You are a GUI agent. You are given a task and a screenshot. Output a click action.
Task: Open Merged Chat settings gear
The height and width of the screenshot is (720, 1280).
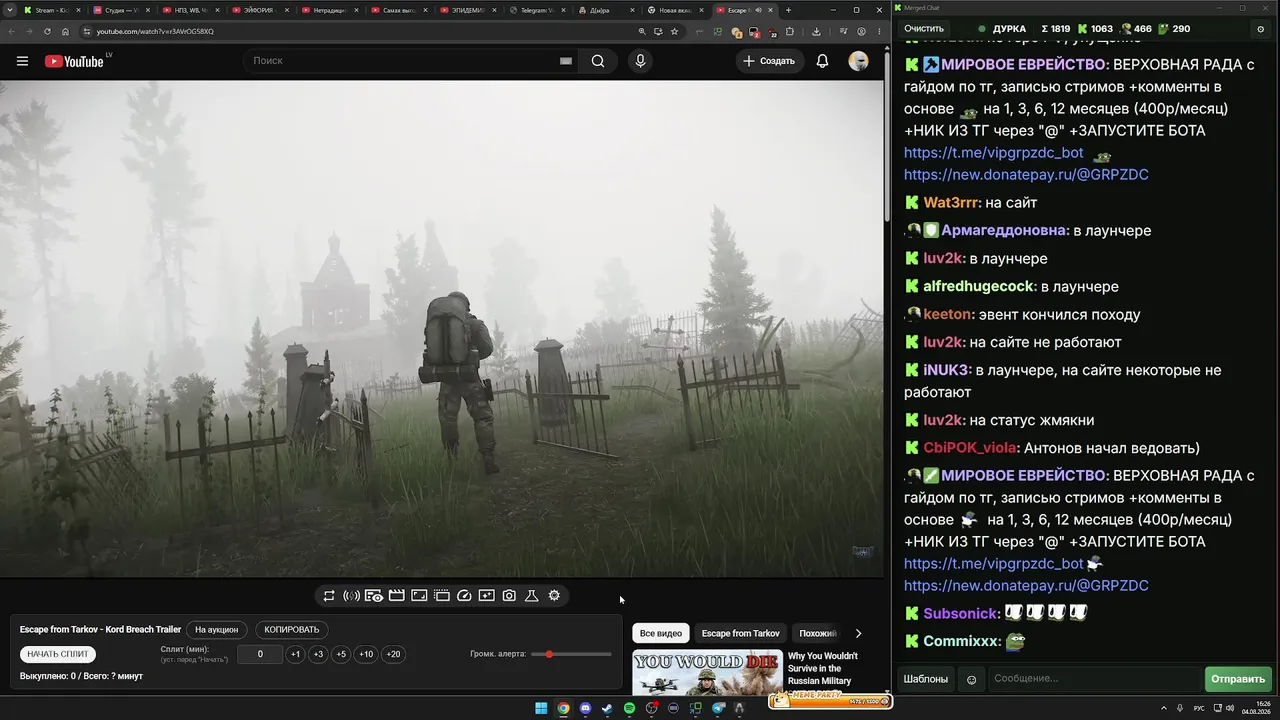pyautogui.click(x=1260, y=29)
